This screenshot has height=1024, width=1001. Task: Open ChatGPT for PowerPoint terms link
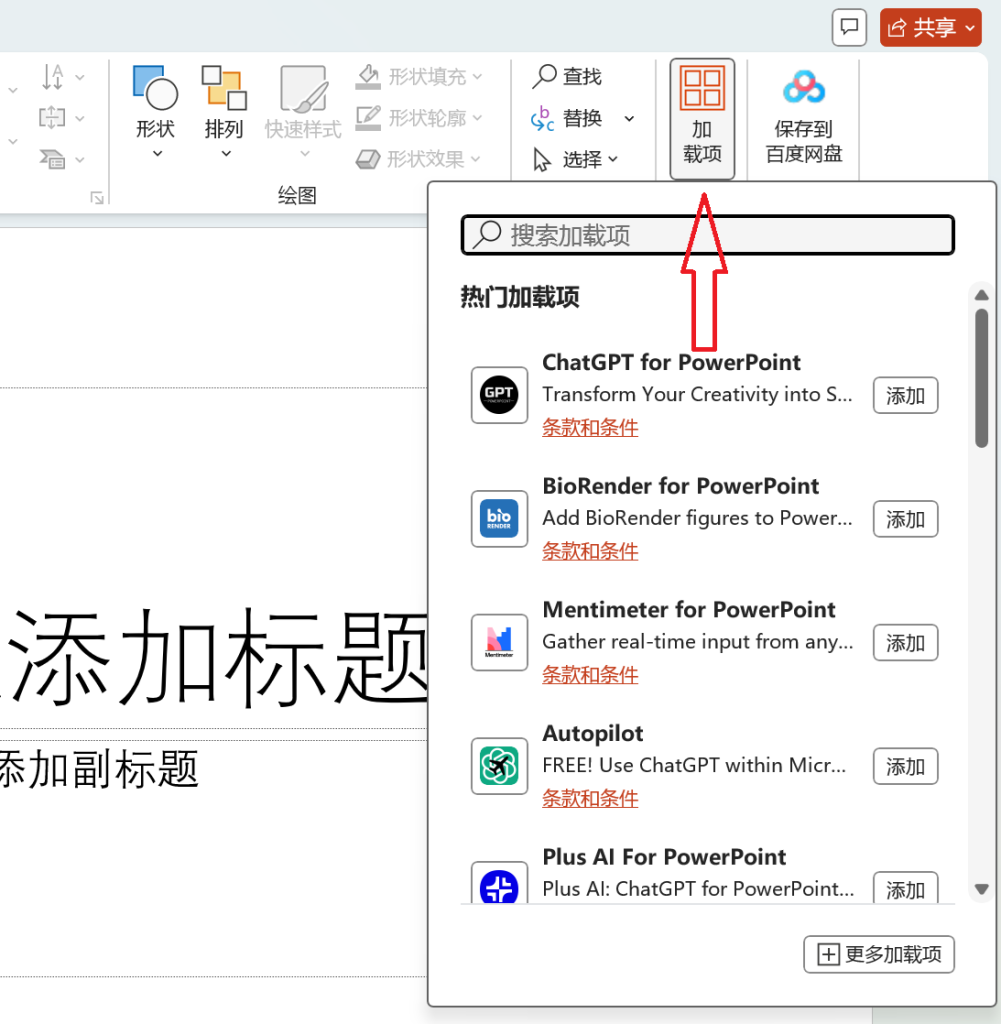click(590, 428)
